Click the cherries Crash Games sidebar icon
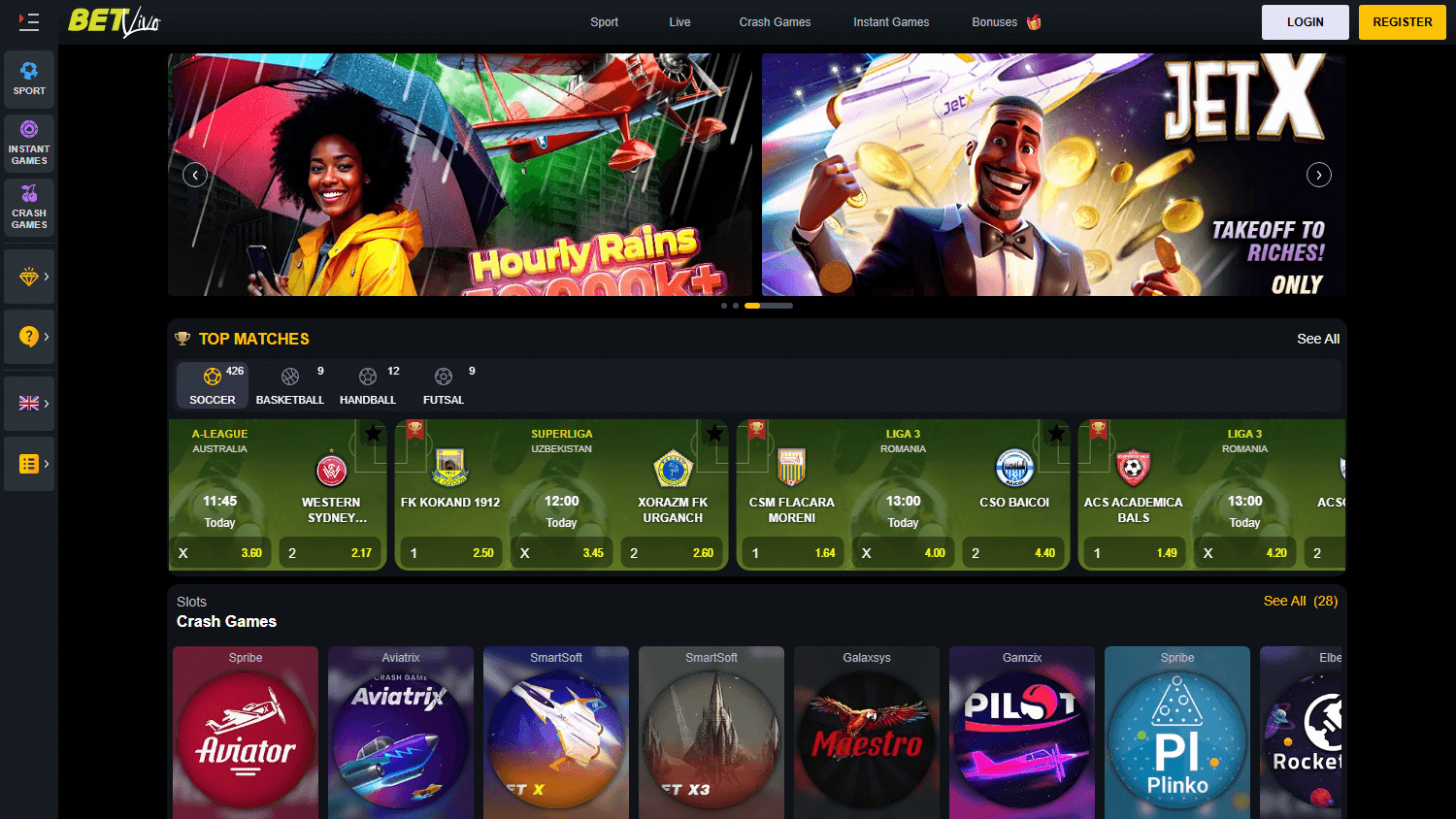Screen dimensions: 1456x819 tap(29, 207)
